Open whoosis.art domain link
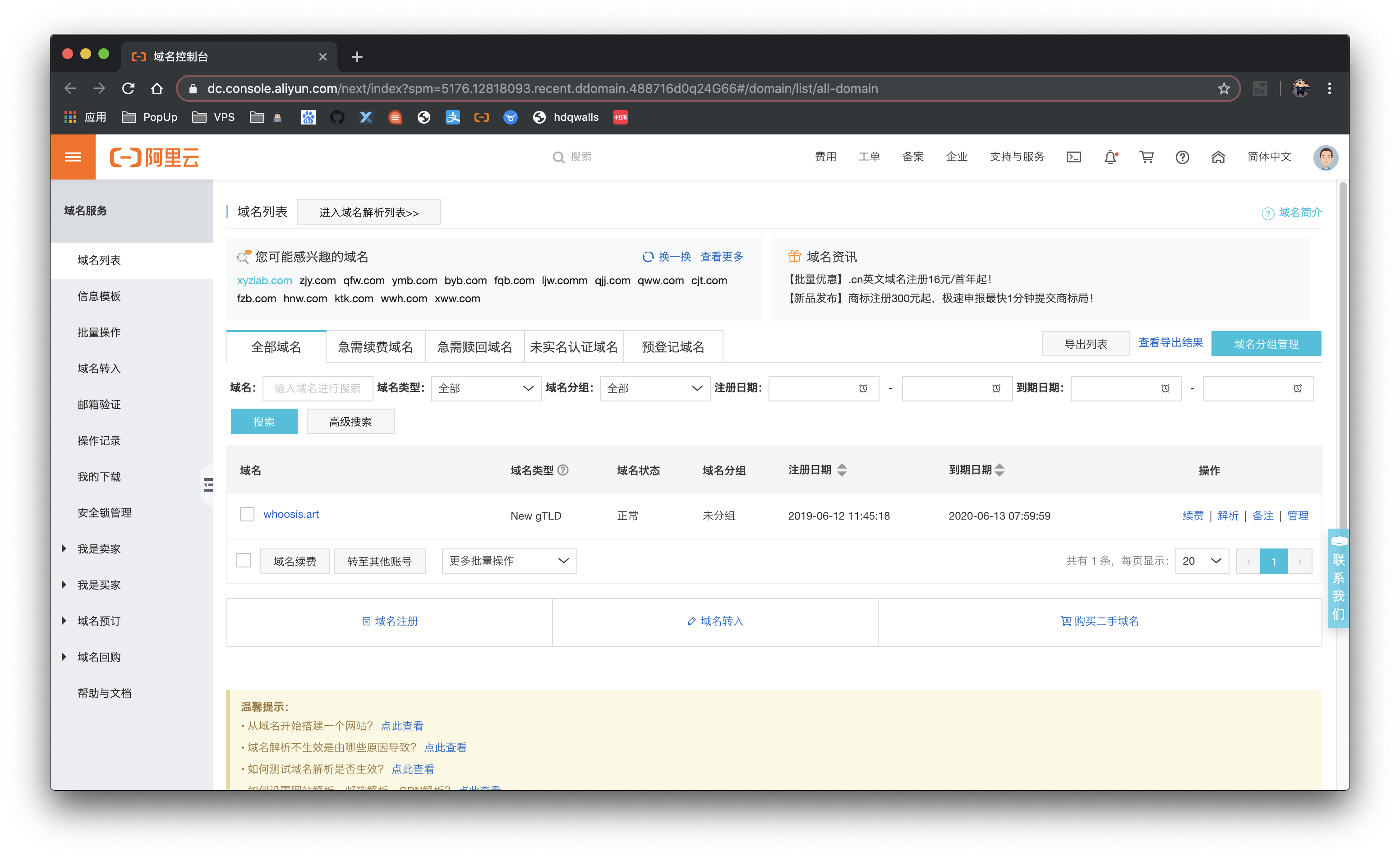The height and width of the screenshot is (857, 1400). pos(291,514)
